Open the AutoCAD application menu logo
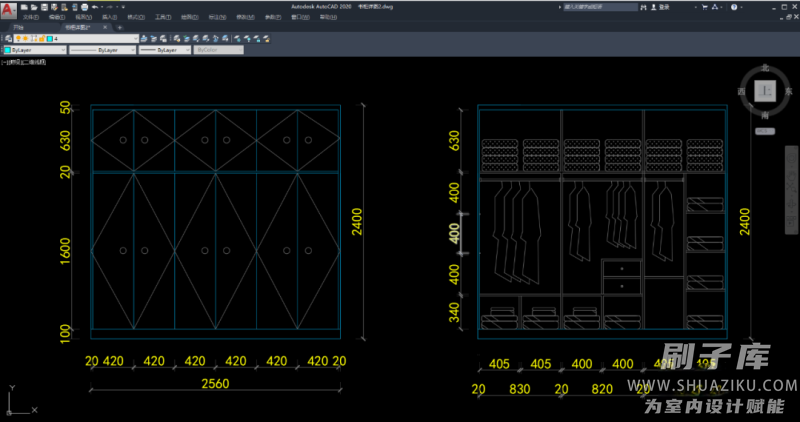 tap(9, 9)
